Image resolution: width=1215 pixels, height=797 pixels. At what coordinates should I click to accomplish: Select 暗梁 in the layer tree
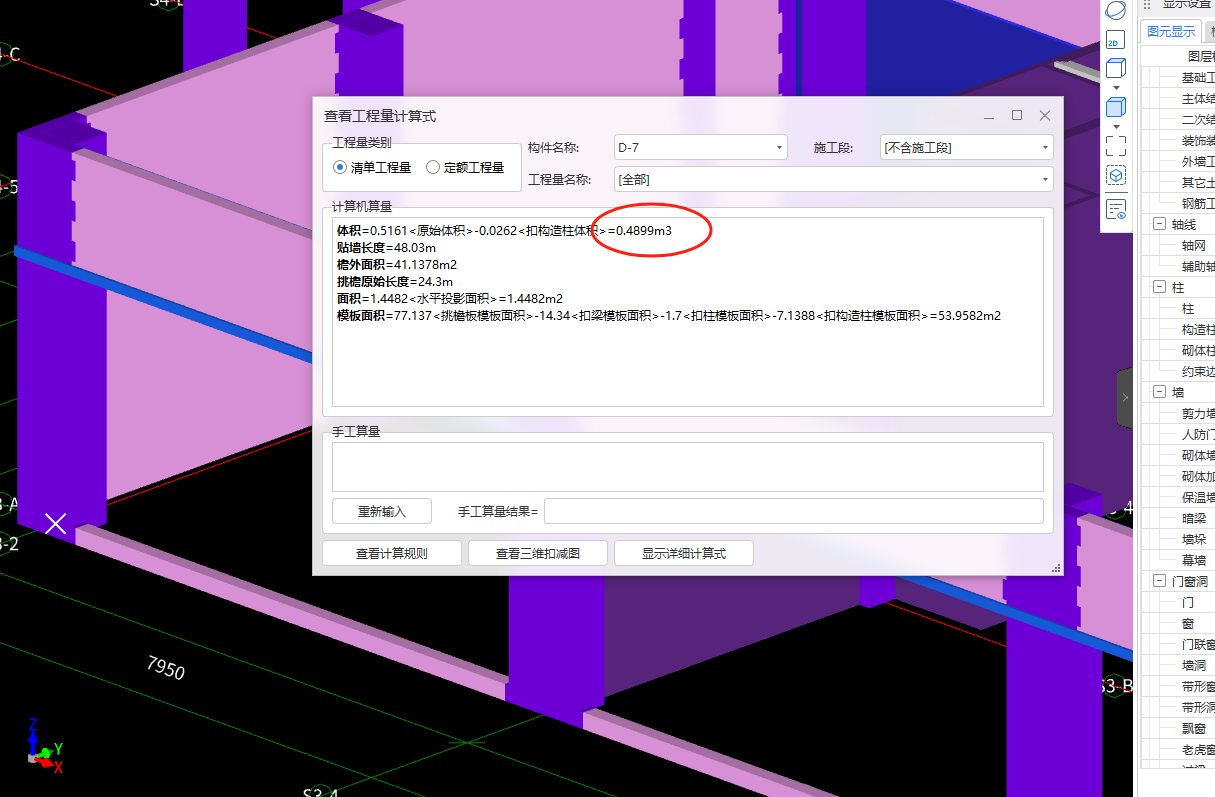tap(1194, 519)
